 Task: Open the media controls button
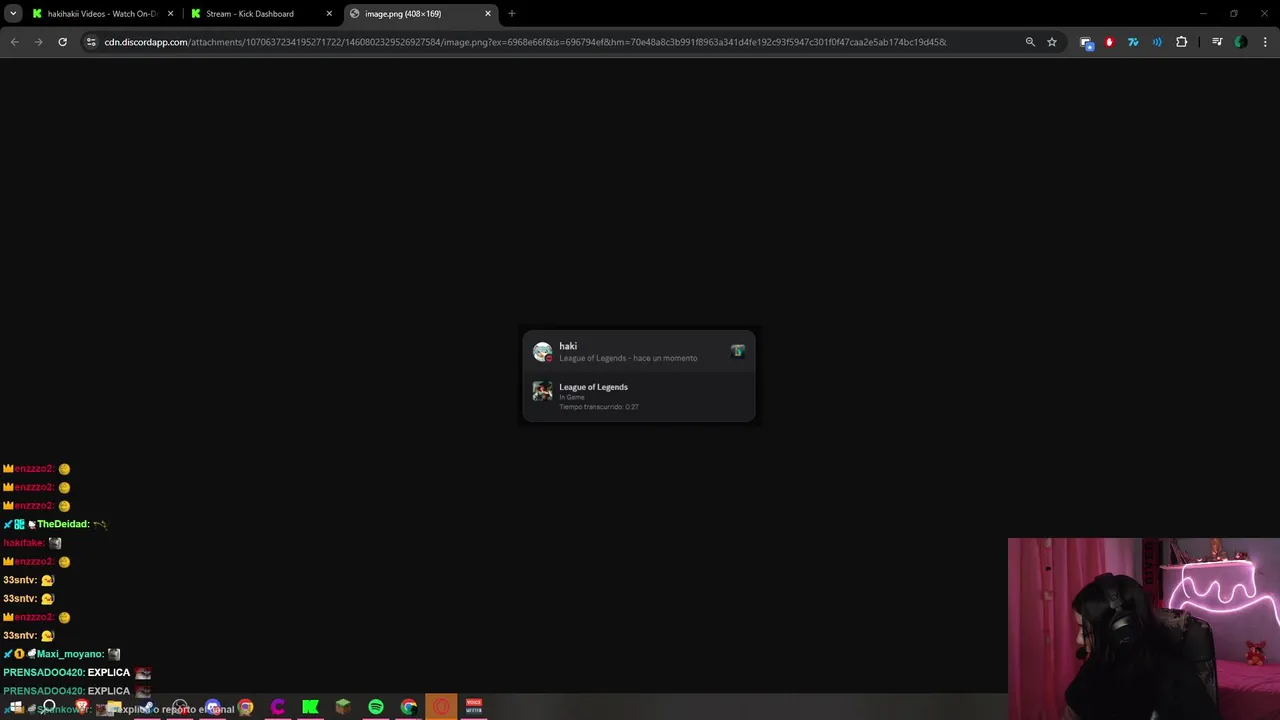click(1217, 42)
